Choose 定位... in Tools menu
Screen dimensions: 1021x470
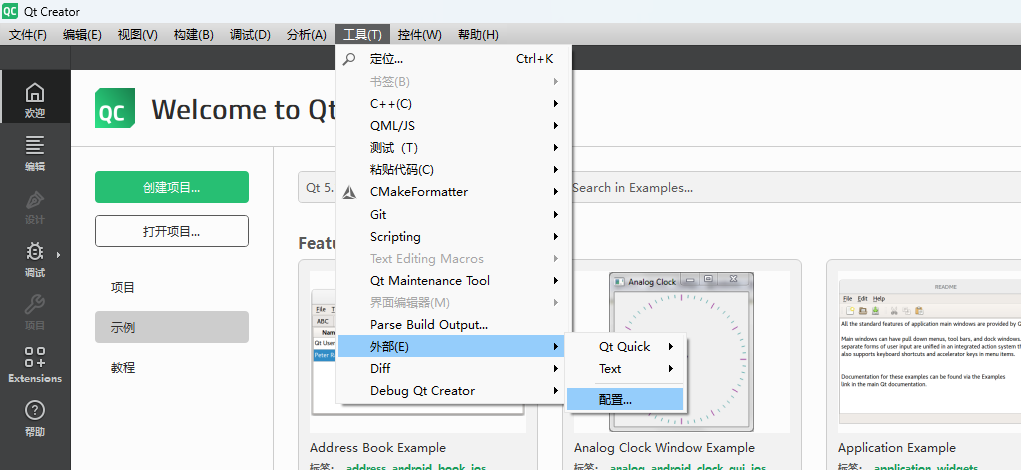pos(454,59)
